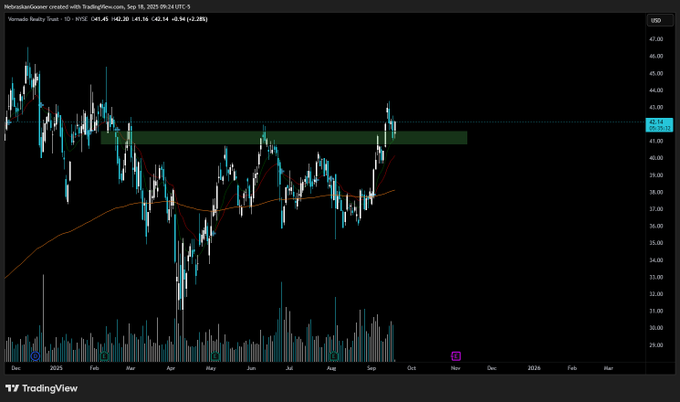Click the Mar 2026 label on time axis
This screenshot has height=402, width=680.
coord(608,368)
